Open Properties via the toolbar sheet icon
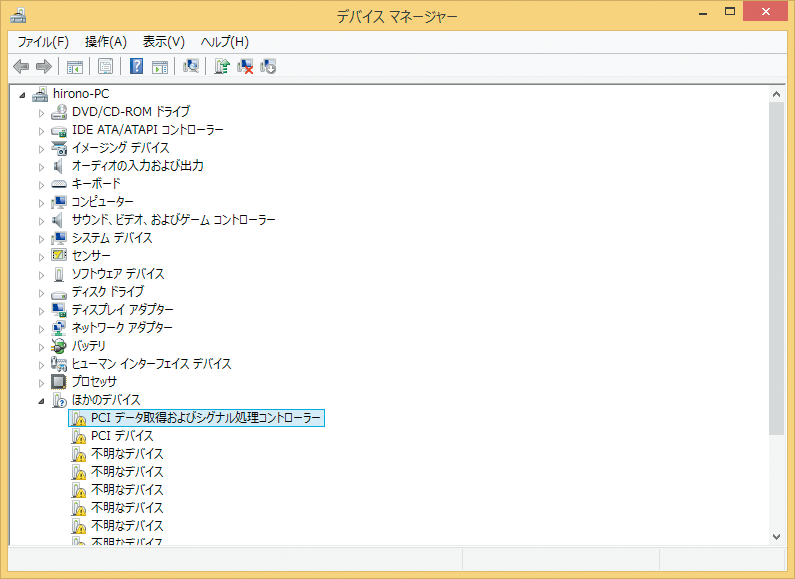Screen dimensions: 795x579 point(105,66)
